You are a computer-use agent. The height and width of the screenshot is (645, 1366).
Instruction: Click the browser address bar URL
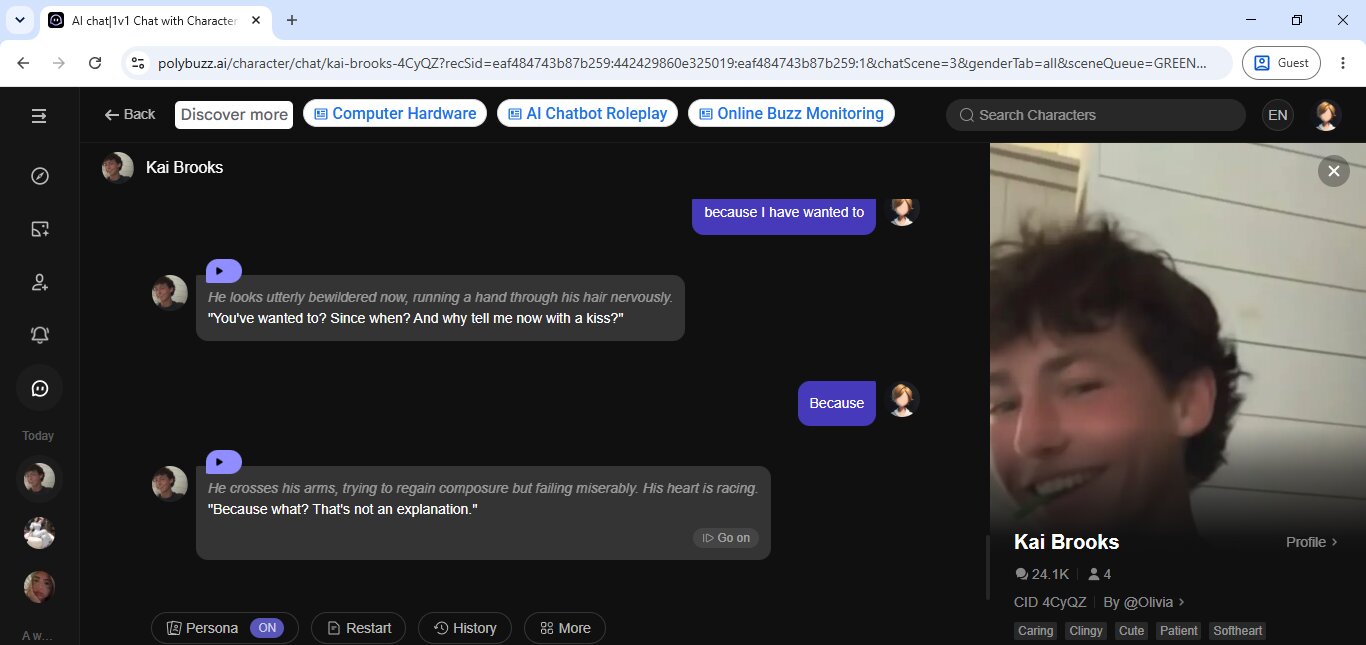pyautogui.click(x=682, y=63)
